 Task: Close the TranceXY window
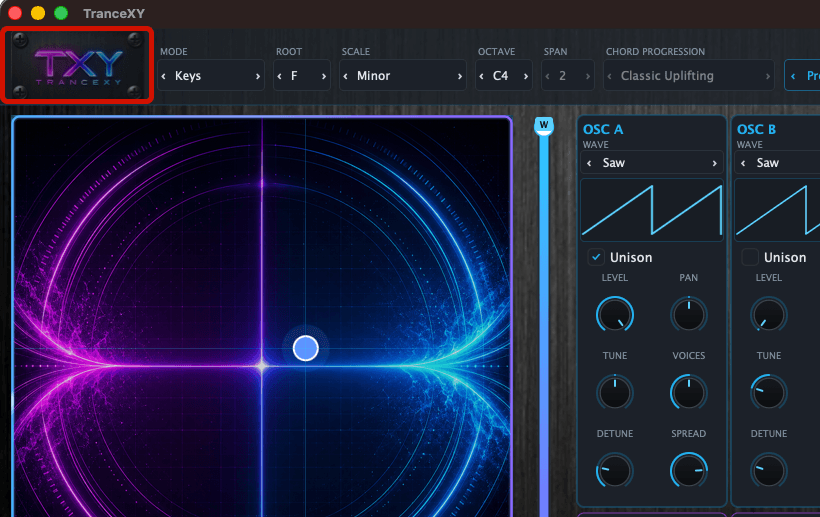tap(15, 13)
